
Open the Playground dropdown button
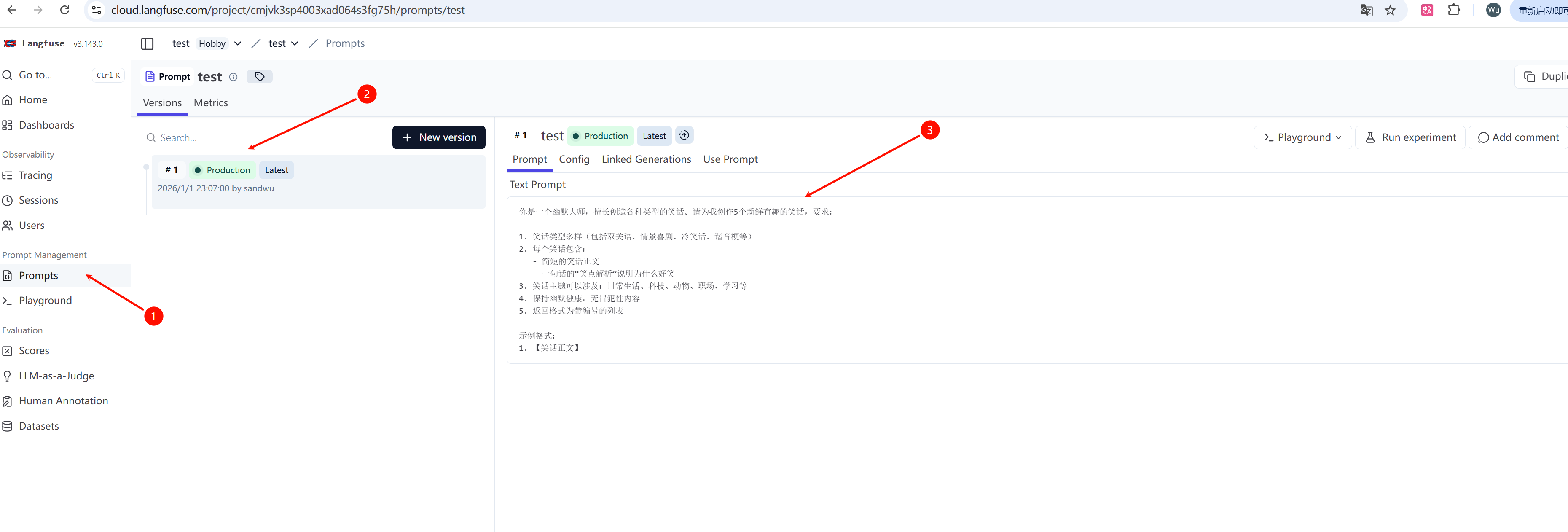(1302, 137)
